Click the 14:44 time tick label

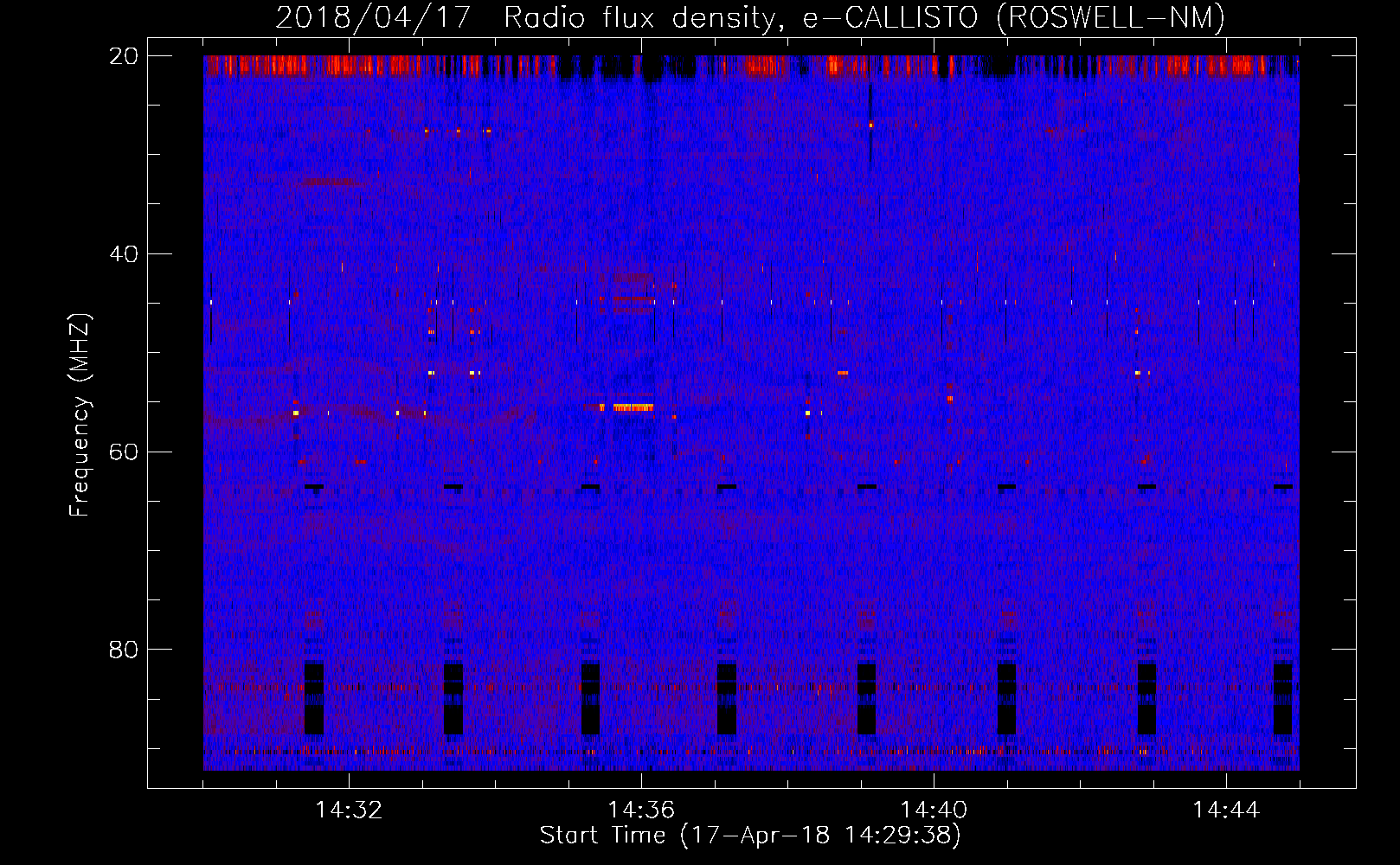tap(1226, 811)
